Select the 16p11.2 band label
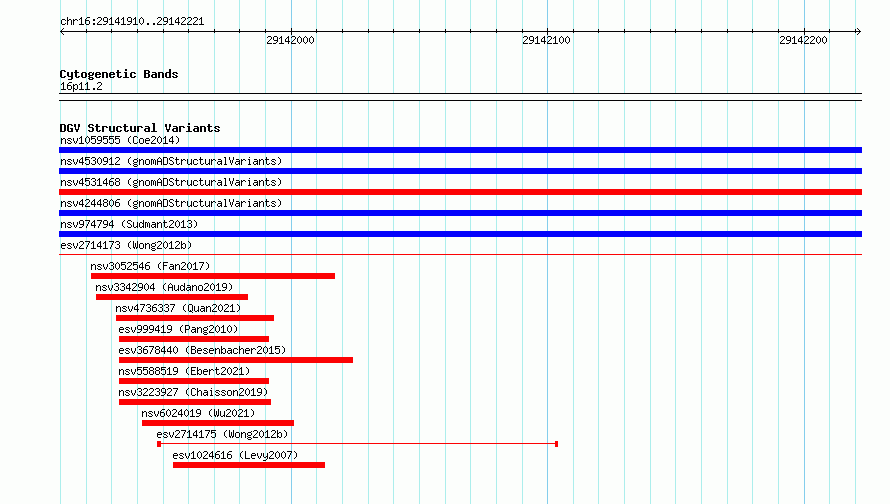 81,86
